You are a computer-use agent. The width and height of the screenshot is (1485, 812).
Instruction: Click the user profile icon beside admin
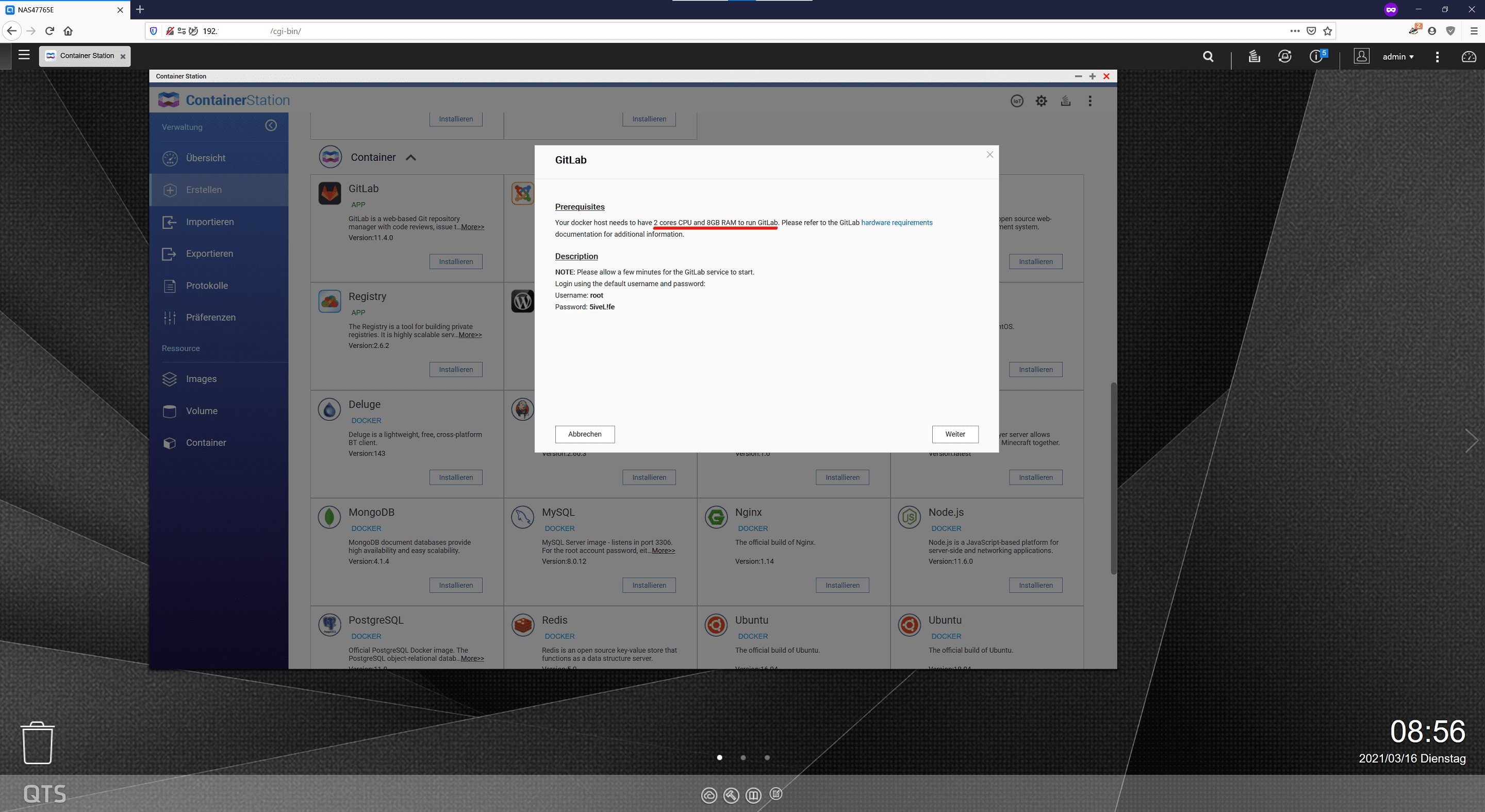coord(1361,57)
